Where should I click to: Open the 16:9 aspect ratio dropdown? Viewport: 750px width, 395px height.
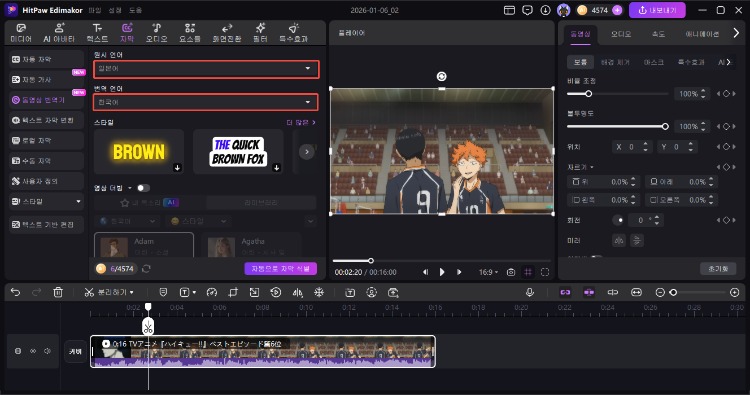488,272
